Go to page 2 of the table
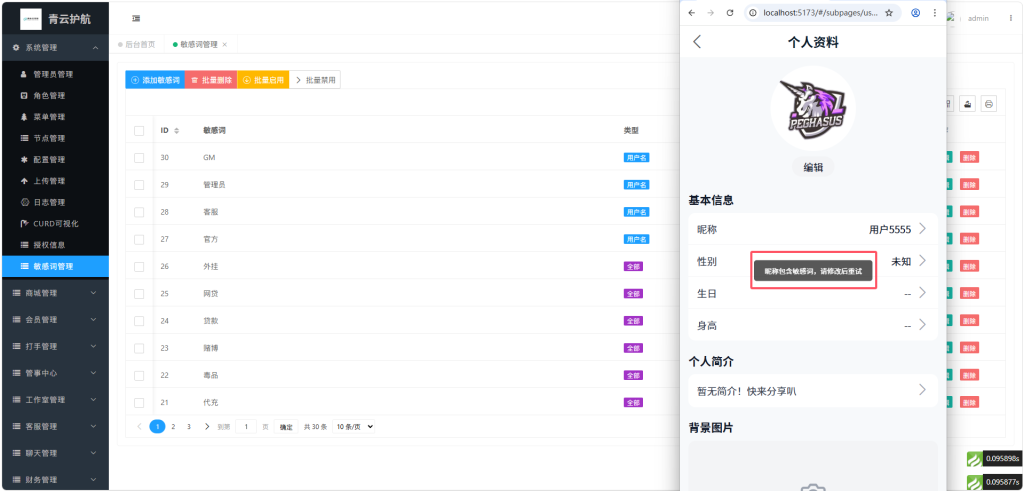This screenshot has height=491, width=1024. [x=173, y=426]
